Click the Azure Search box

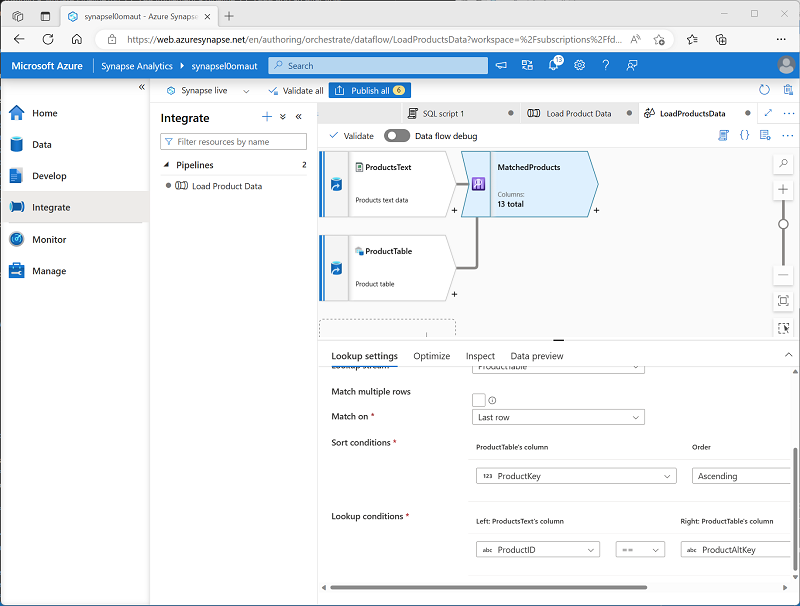coord(378,66)
